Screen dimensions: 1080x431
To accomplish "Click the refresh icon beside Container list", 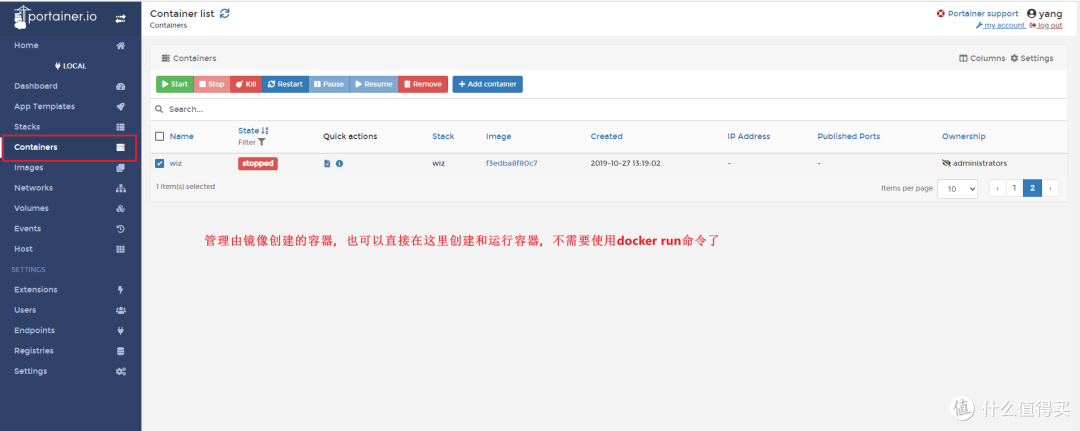I will 224,13.
